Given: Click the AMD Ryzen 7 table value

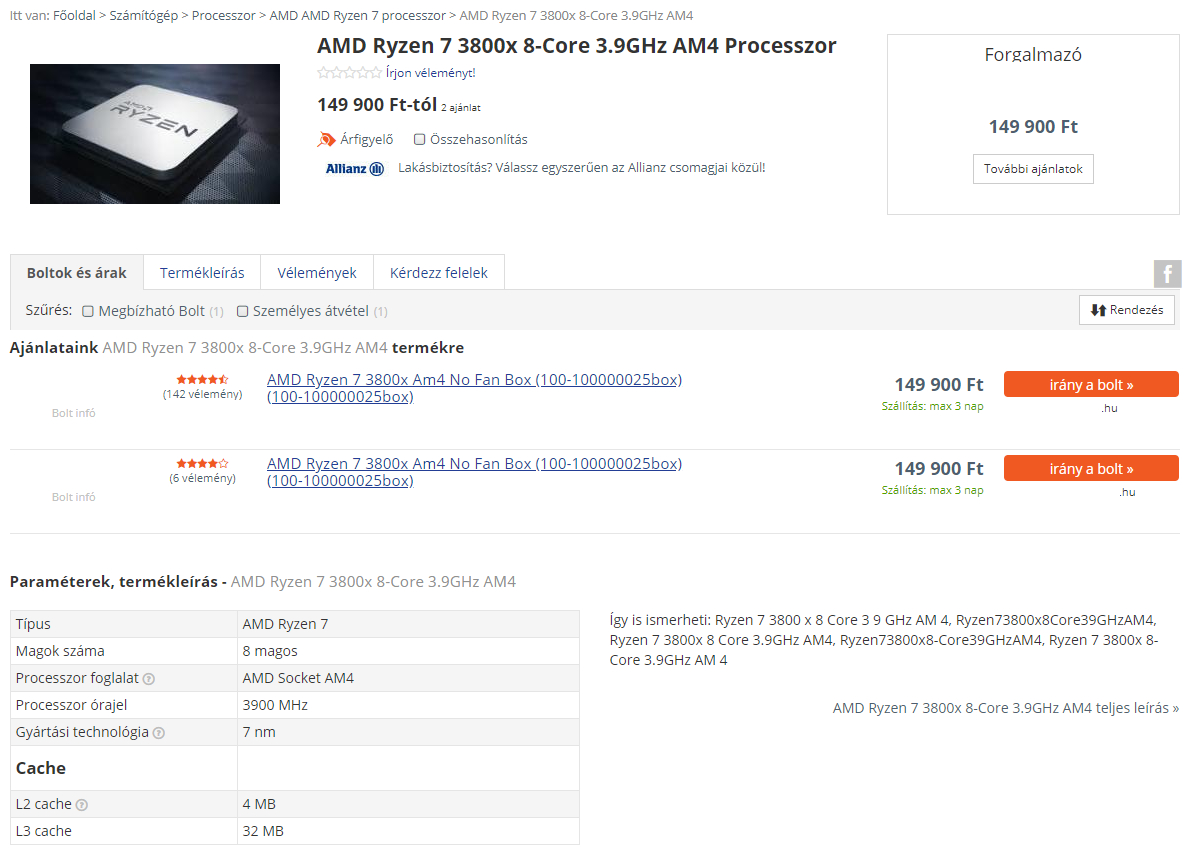Looking at the screenshot, I should coord(286,625).
